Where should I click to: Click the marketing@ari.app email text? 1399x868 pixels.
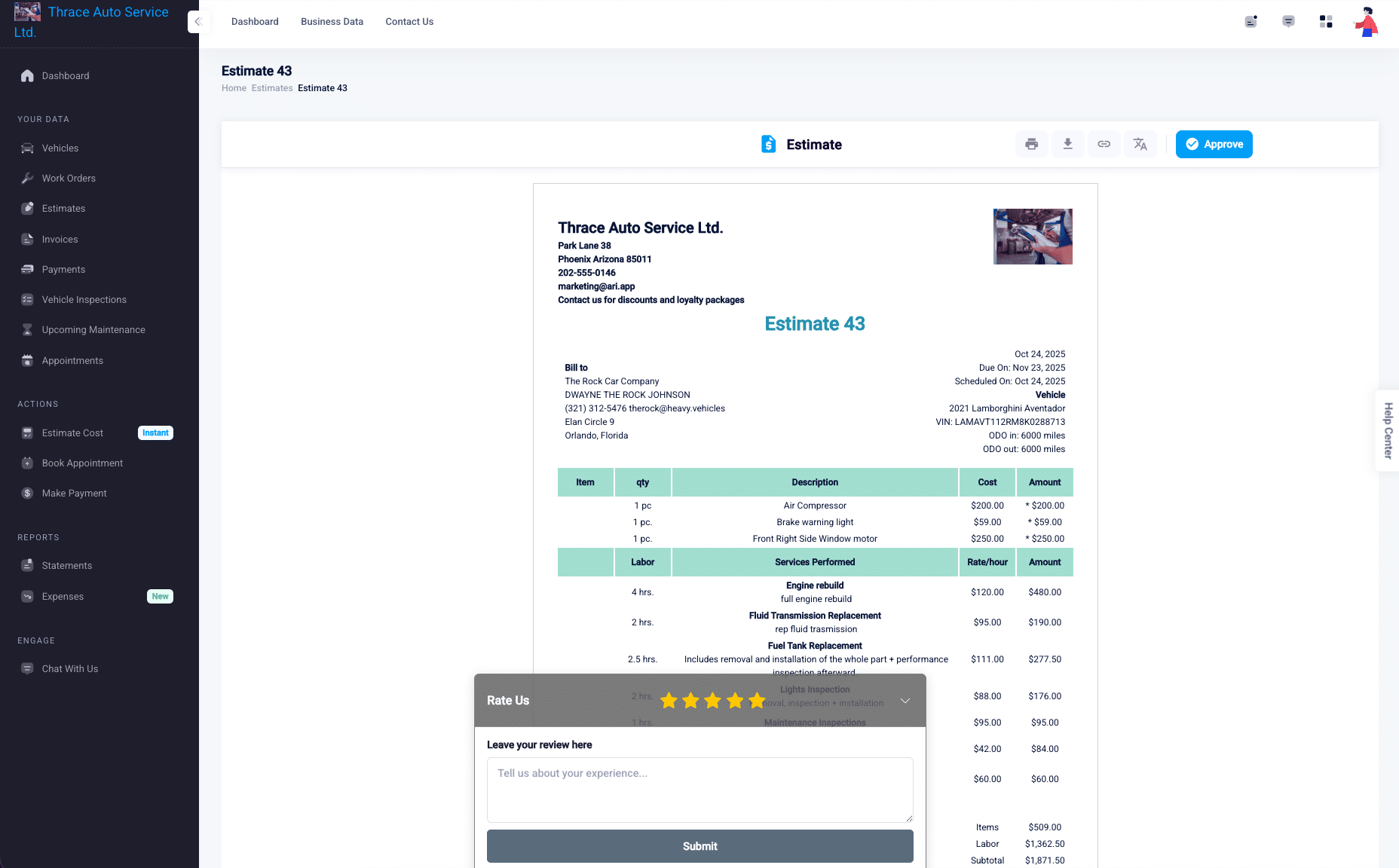point(596,286)
